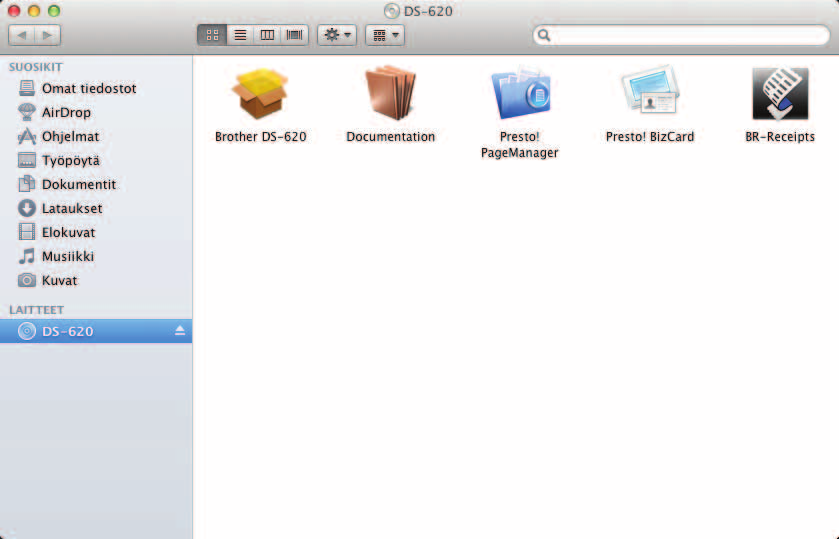Click the Documentation folder name label
Viewport: 839px width, 539px height.
point(391,137)
